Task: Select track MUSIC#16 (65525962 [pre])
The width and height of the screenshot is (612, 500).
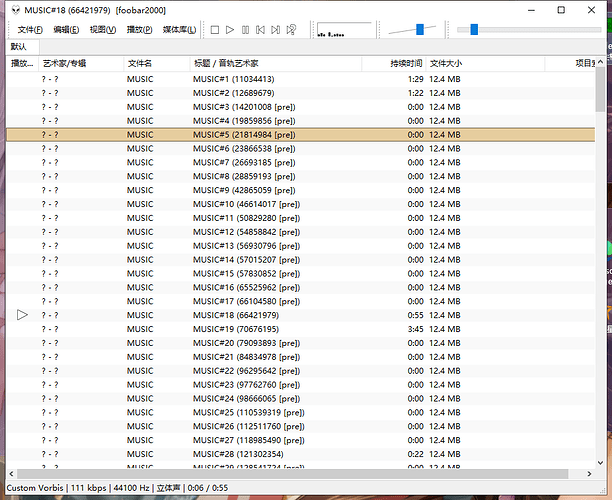Action: [x=301, y=287]
